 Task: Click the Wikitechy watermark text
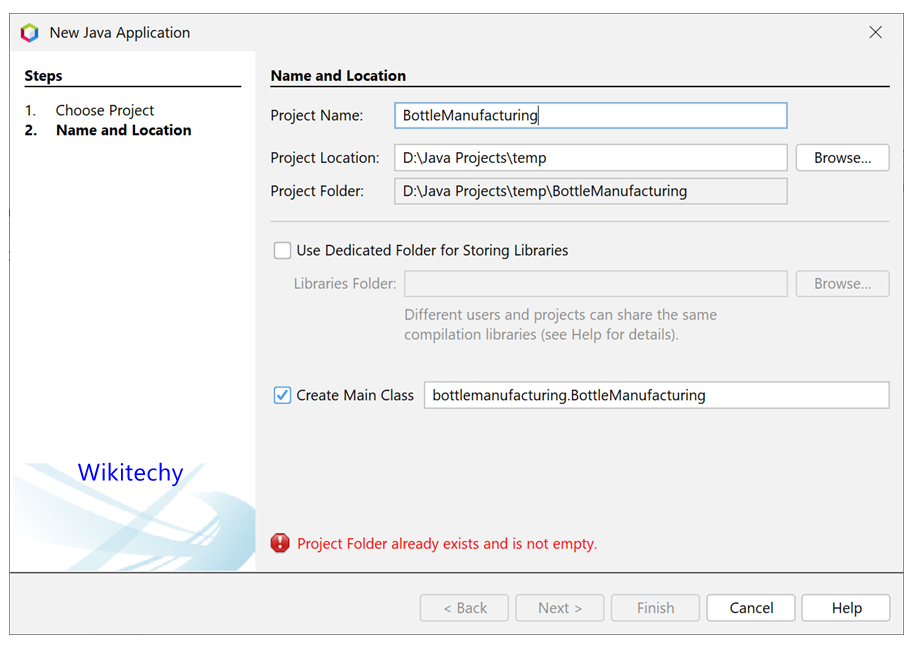click(x=130, y=472)
